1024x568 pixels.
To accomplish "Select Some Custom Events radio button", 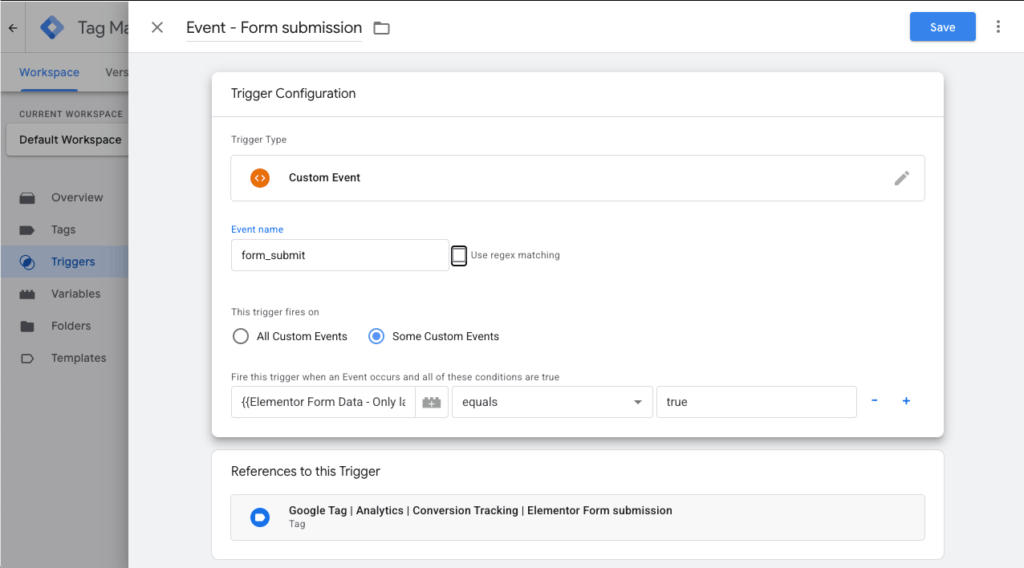I will 376,336.
